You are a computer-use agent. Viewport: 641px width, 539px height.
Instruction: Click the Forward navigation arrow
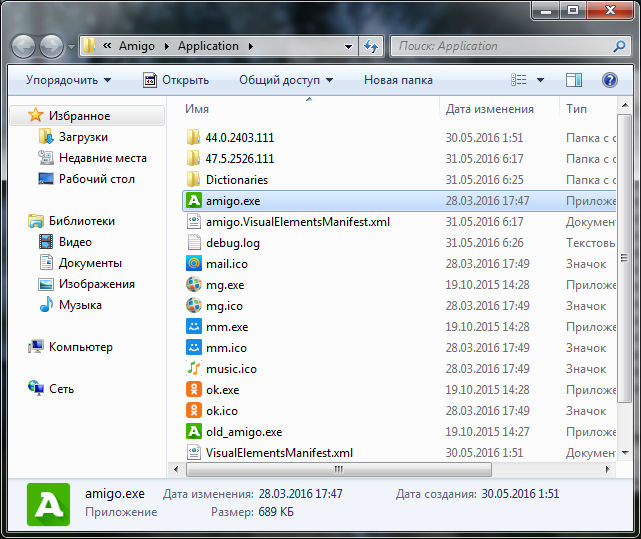coord(52,46)
